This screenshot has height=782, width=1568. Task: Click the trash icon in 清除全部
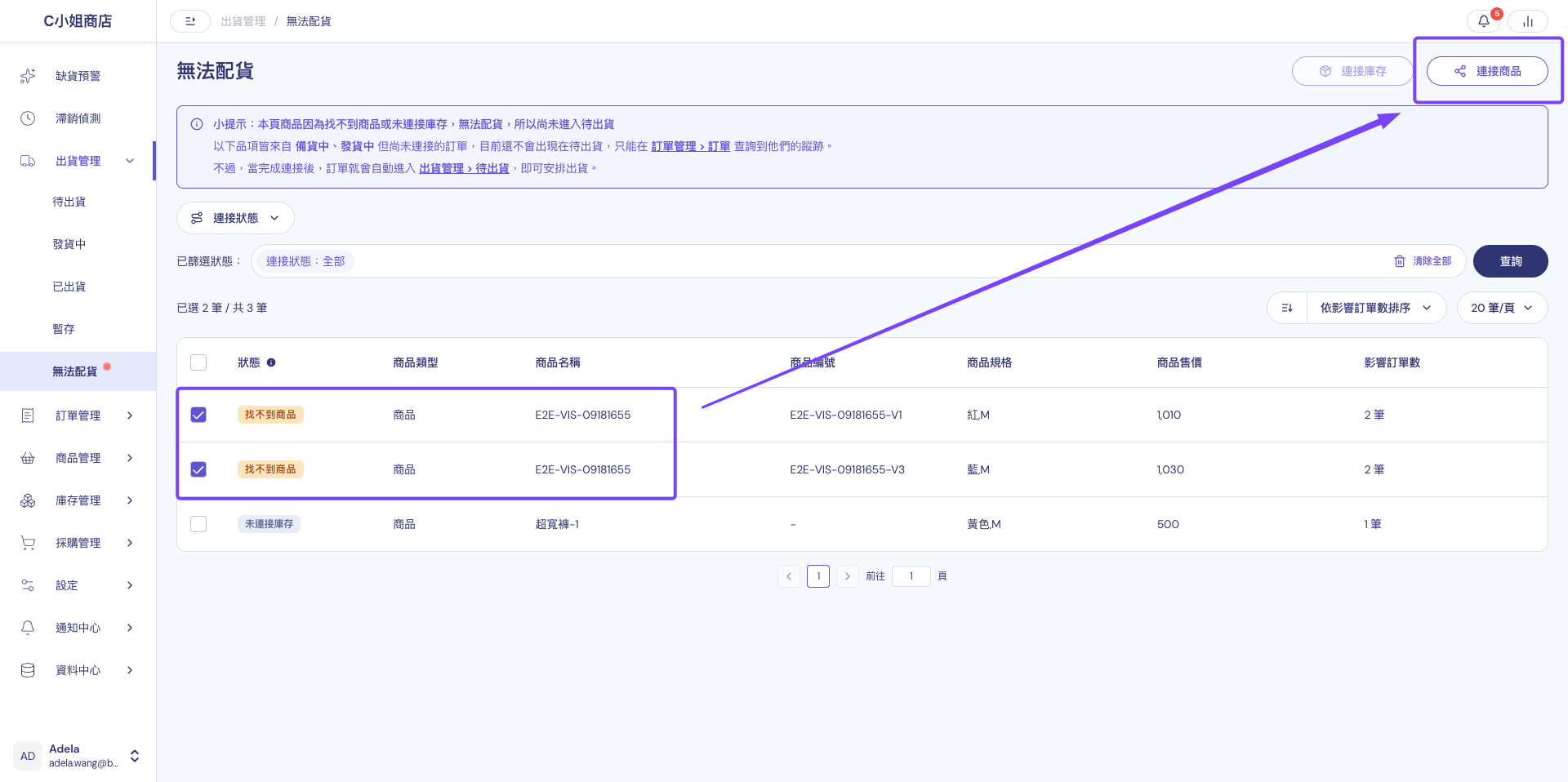point(1400,261)
